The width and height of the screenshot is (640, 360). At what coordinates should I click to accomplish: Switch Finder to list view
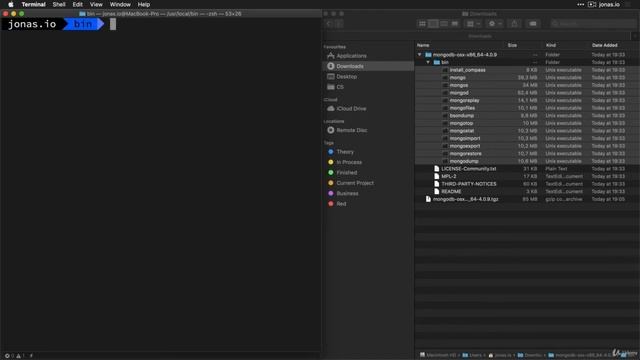tap(433, 24)
